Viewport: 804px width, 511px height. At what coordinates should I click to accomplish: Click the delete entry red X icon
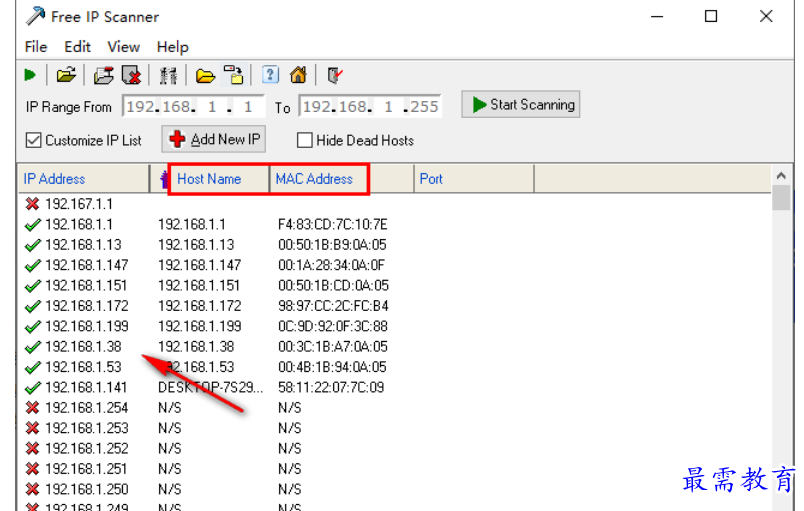coord(131,75)
